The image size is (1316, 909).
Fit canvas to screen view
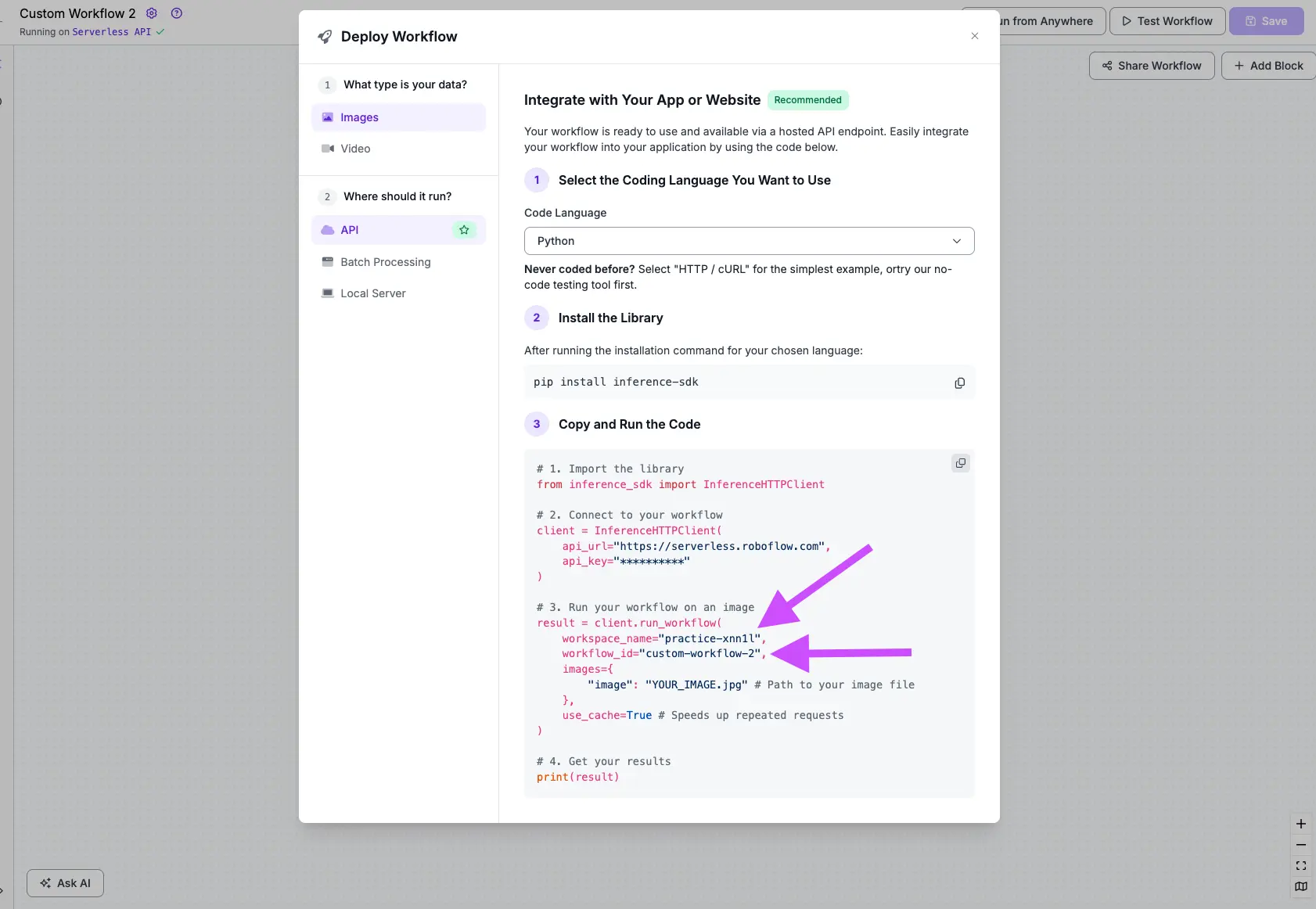click(1300, 866)
